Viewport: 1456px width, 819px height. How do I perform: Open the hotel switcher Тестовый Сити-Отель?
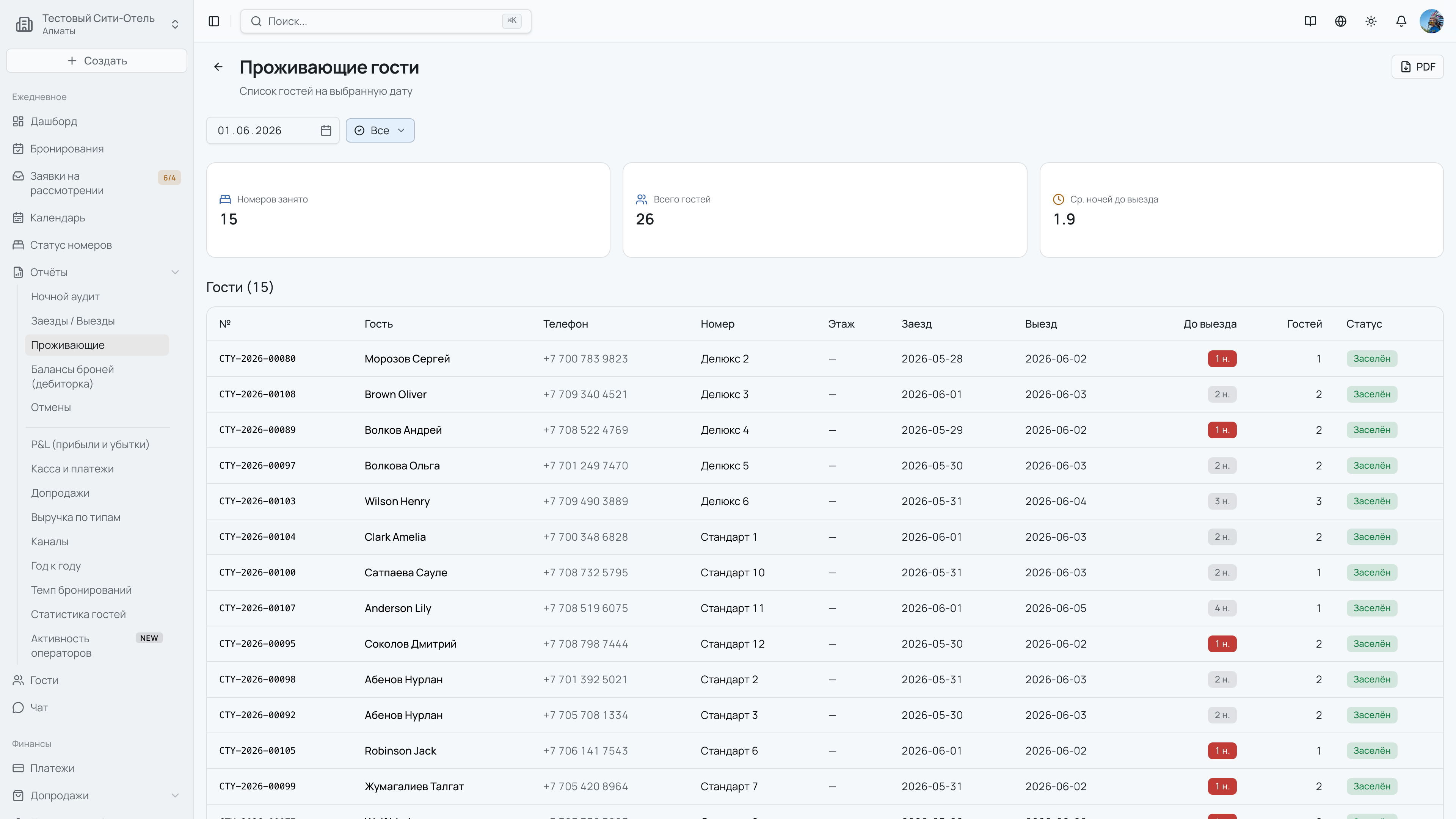pyautogui.click(x=97, y=24)
